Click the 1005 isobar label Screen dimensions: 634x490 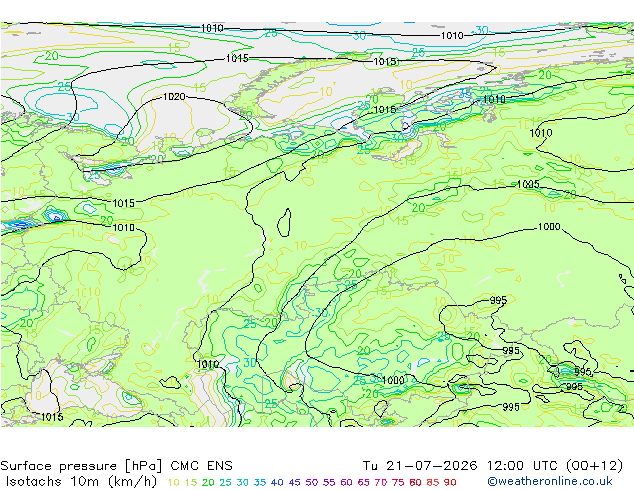coord(528,184)
